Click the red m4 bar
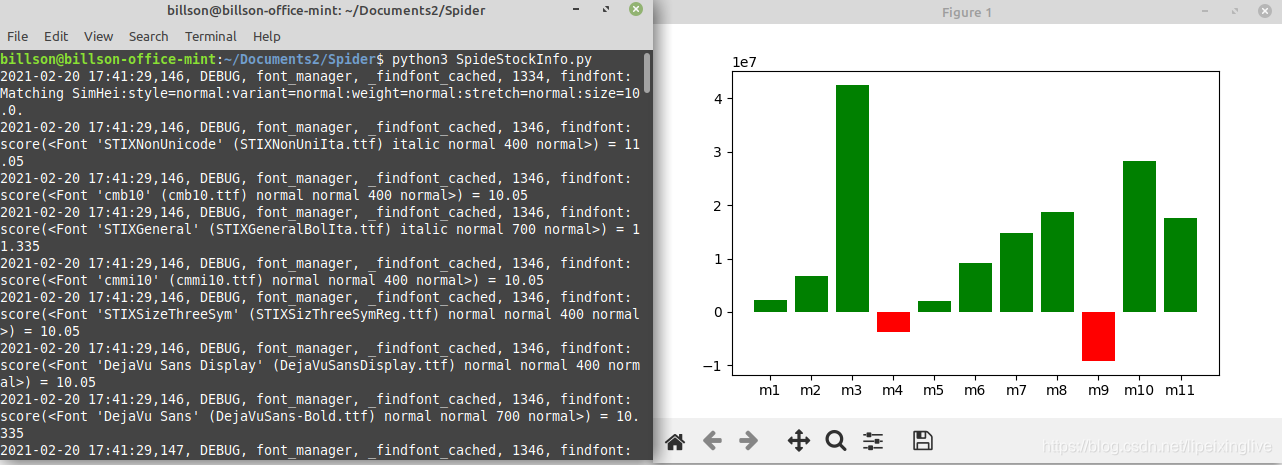This screenshot has height=465, width=1282. click(893, 322)
